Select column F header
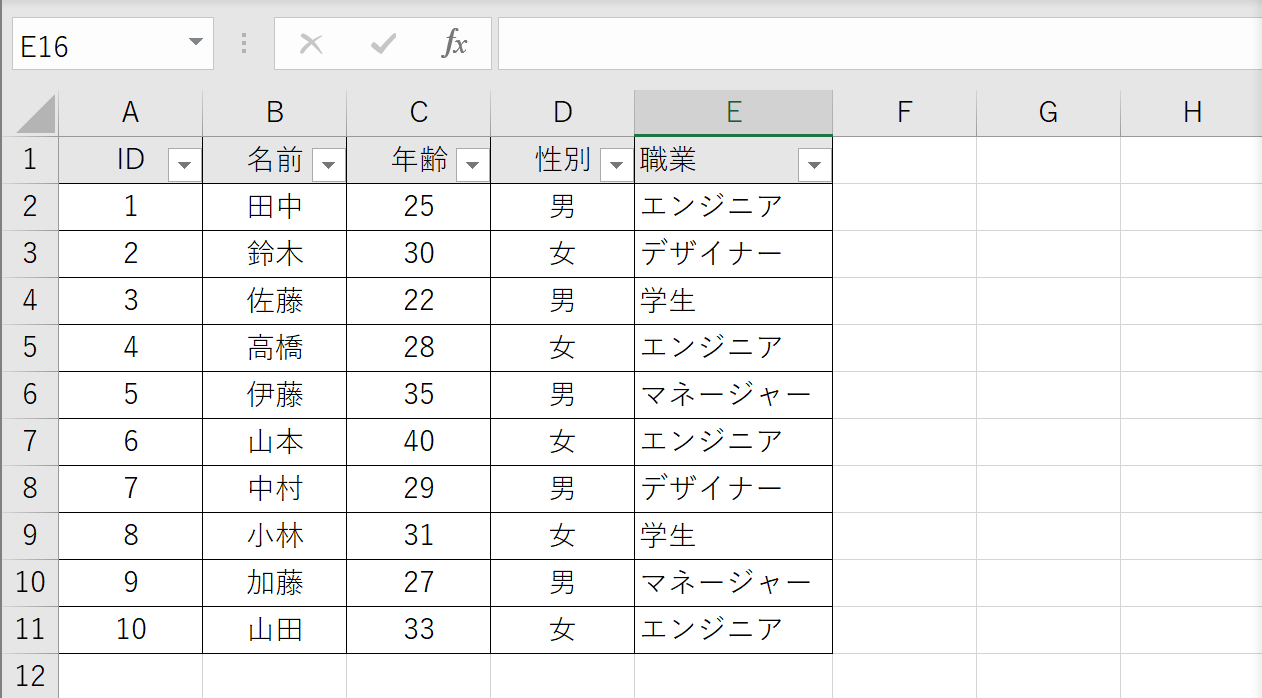Screen dimensions: 1262x698 (903, 112)
